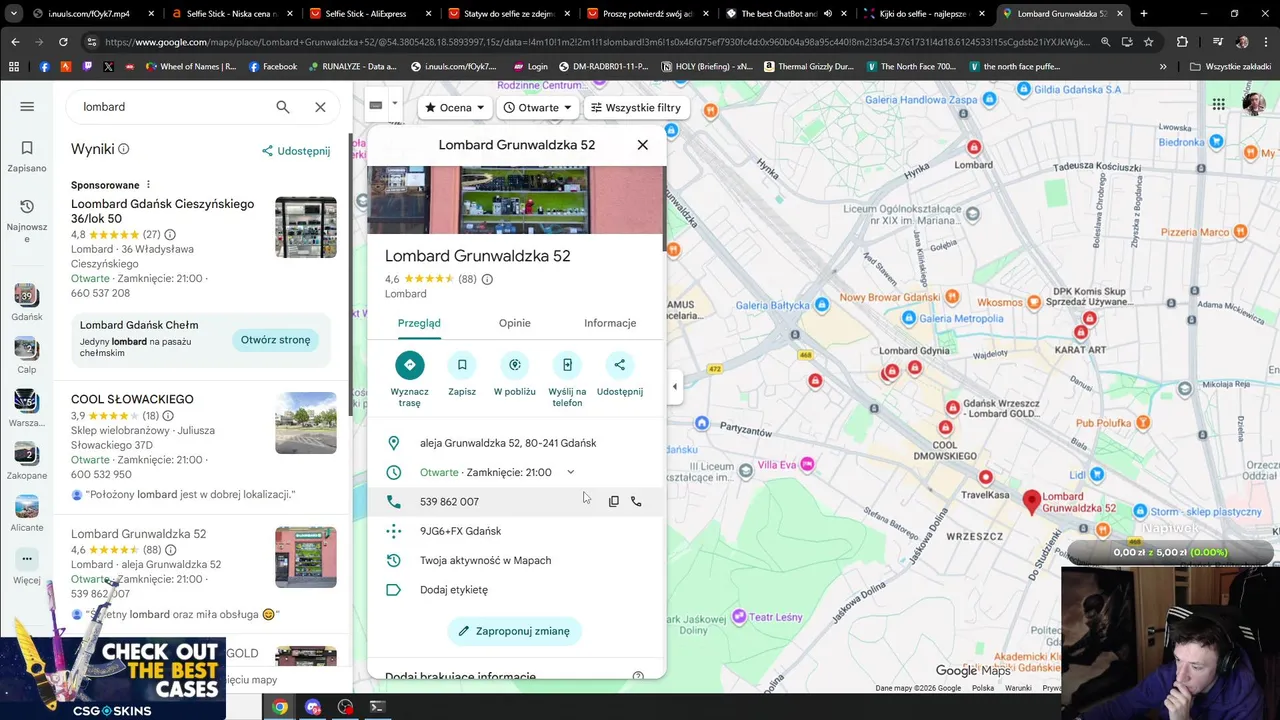Open Chrome tab search dropdown
The width and height of the screenshot is (1280, 720).
pyautogui.click(x=14, y=14)
